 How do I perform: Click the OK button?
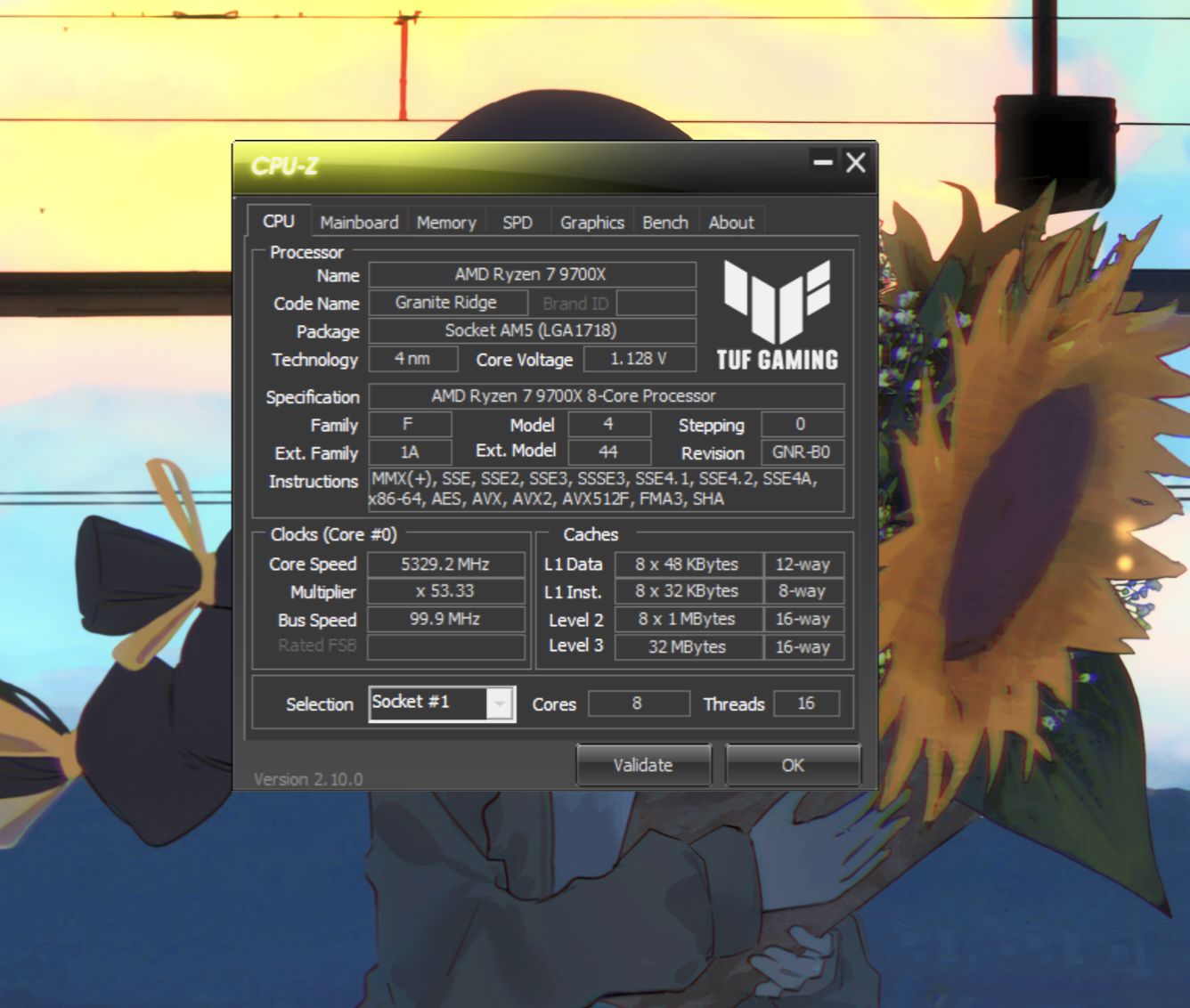tap(793, 765)
